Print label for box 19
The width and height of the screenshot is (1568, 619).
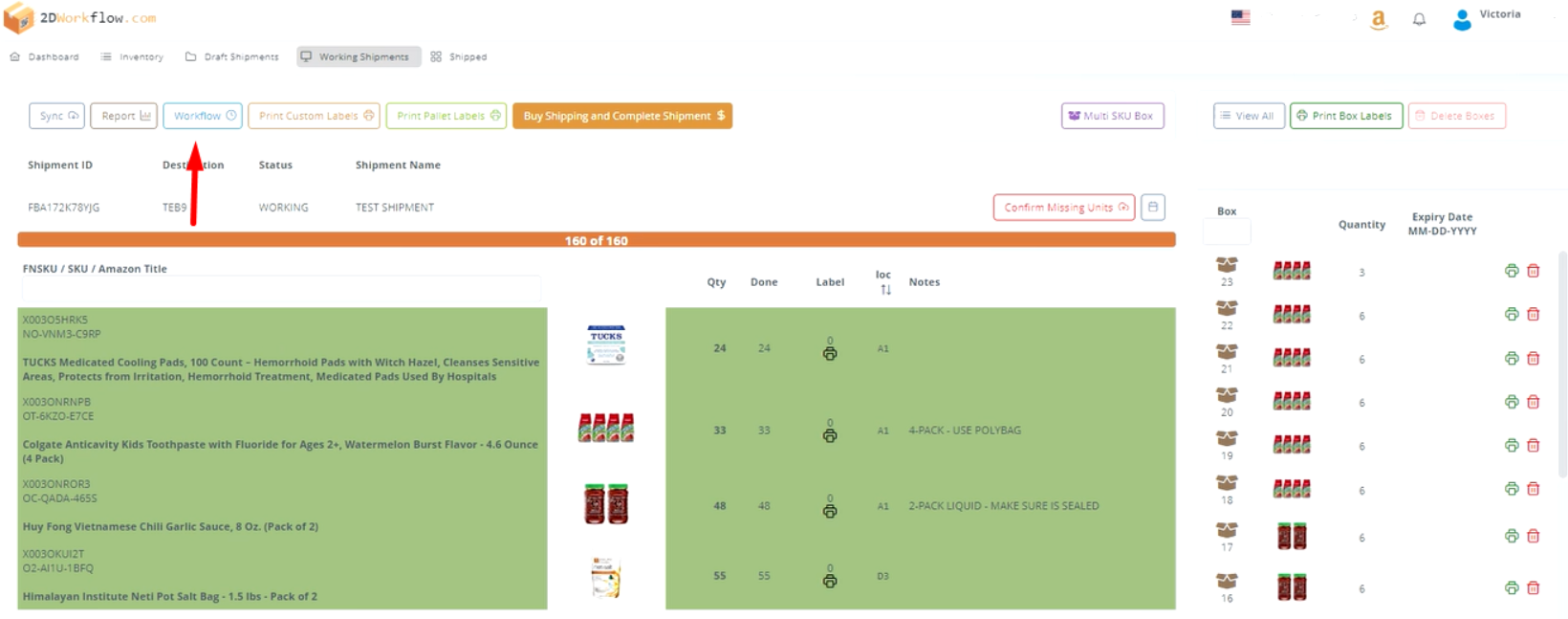pyautogui.click(x=1512, y=445)
